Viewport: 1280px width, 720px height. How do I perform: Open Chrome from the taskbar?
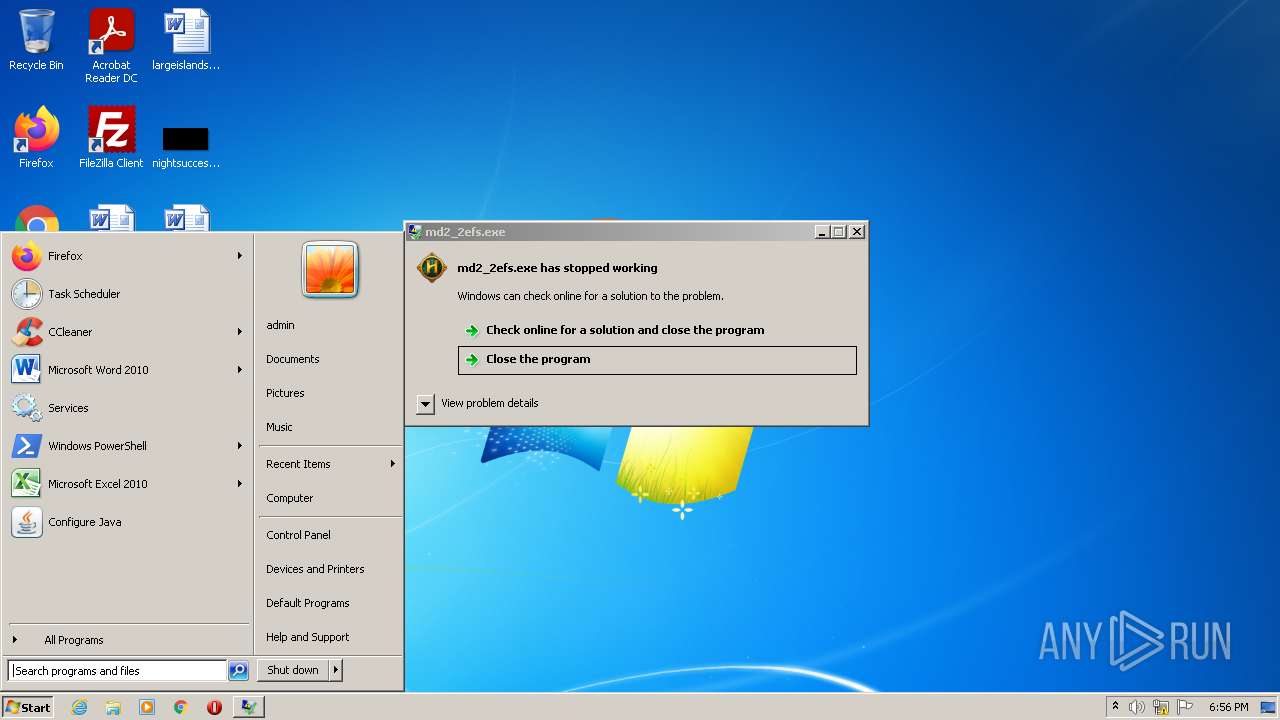181,707
